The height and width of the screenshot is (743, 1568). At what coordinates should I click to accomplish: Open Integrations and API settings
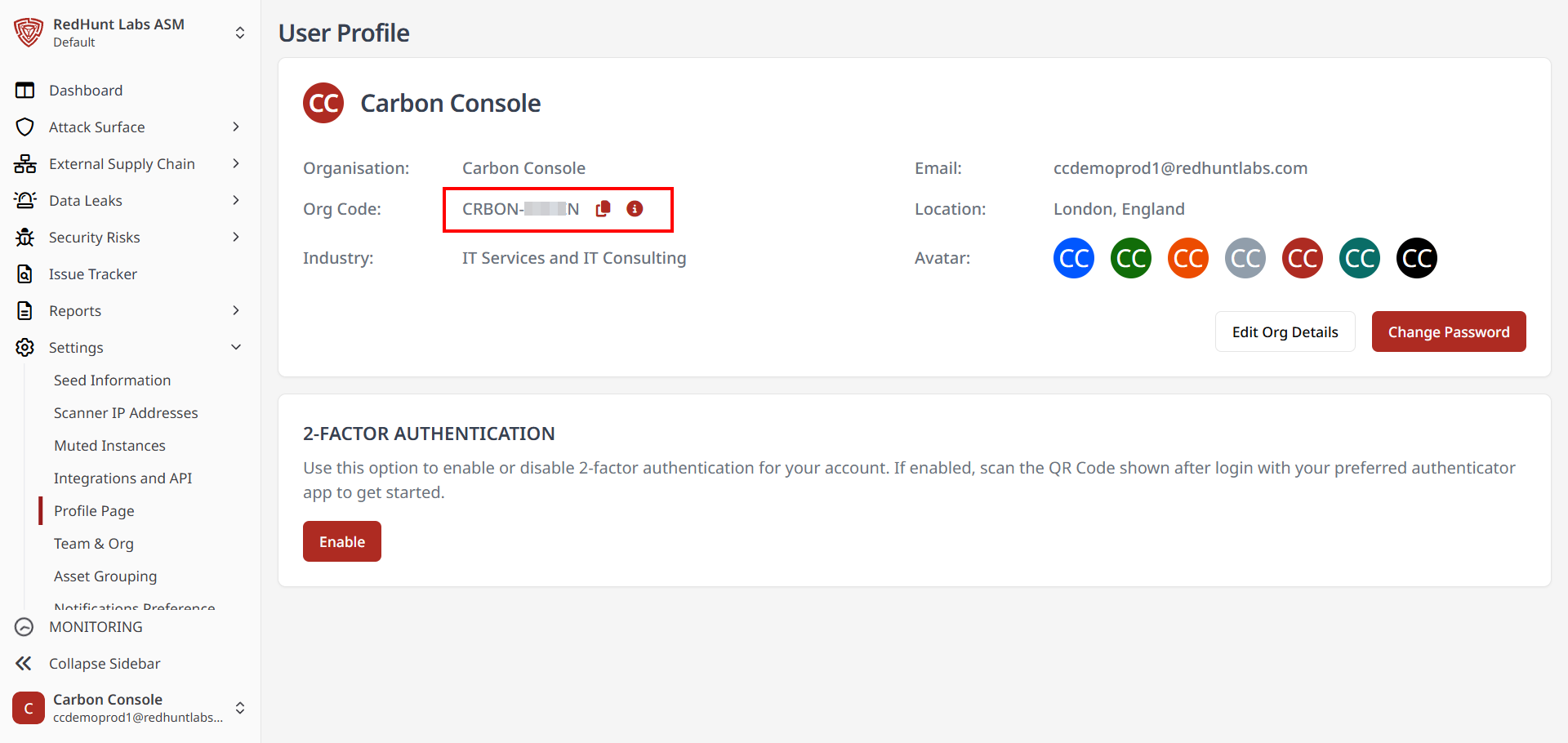click(x=123, y=478)
